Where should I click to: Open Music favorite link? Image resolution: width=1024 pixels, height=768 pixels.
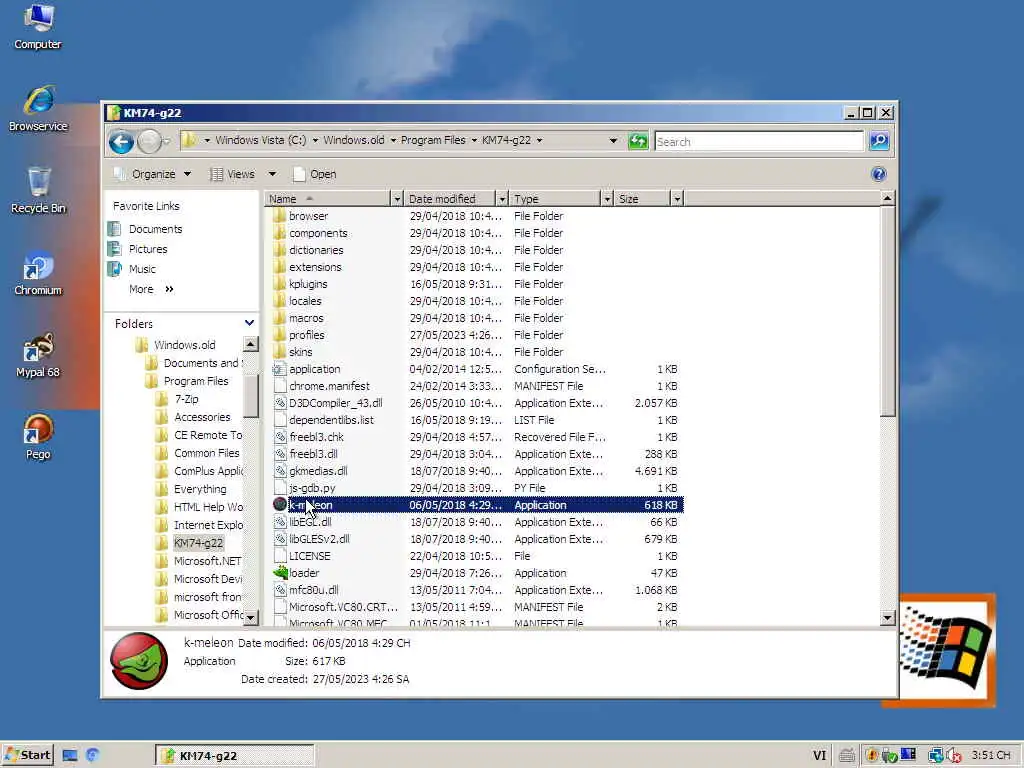coord(142,268)
